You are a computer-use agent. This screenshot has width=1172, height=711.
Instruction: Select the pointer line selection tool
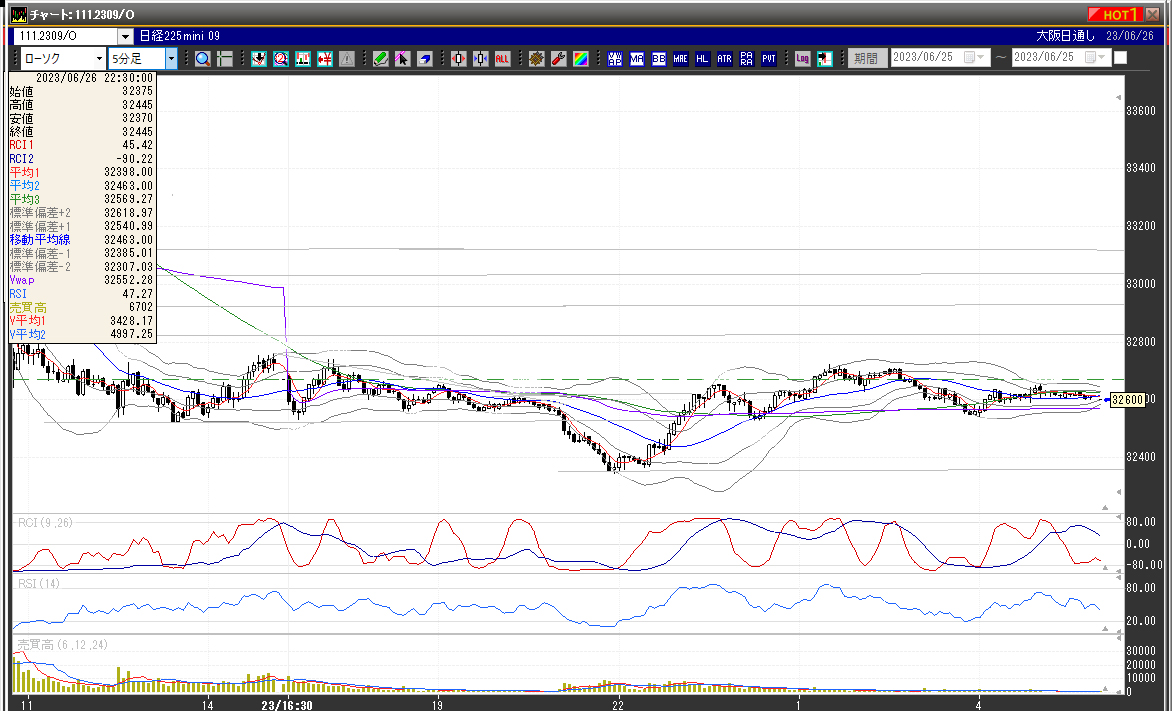click(x=402, y=59)
